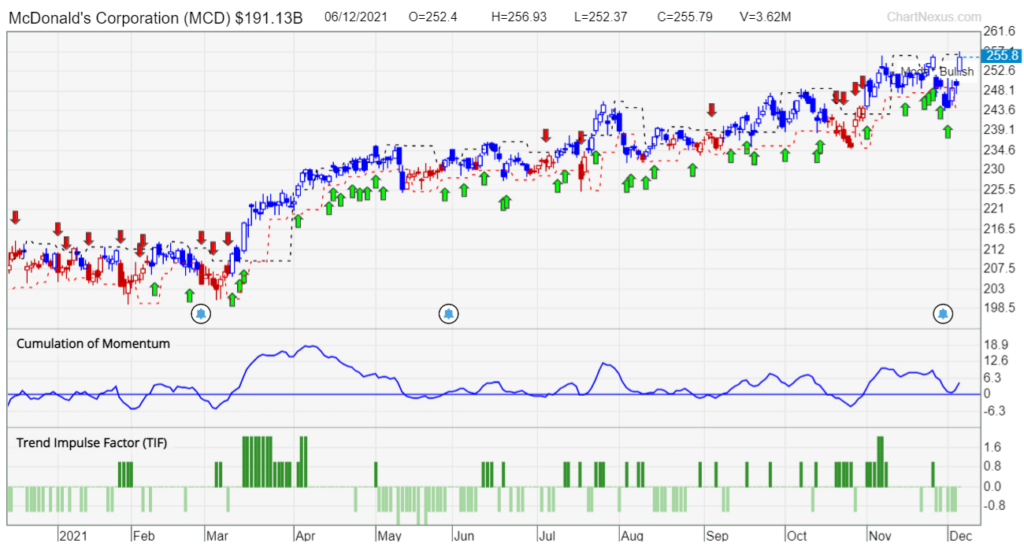Click the Feb label on time axis
The height and width of the screenshot is (547, 1024).
tap(144, 536)
